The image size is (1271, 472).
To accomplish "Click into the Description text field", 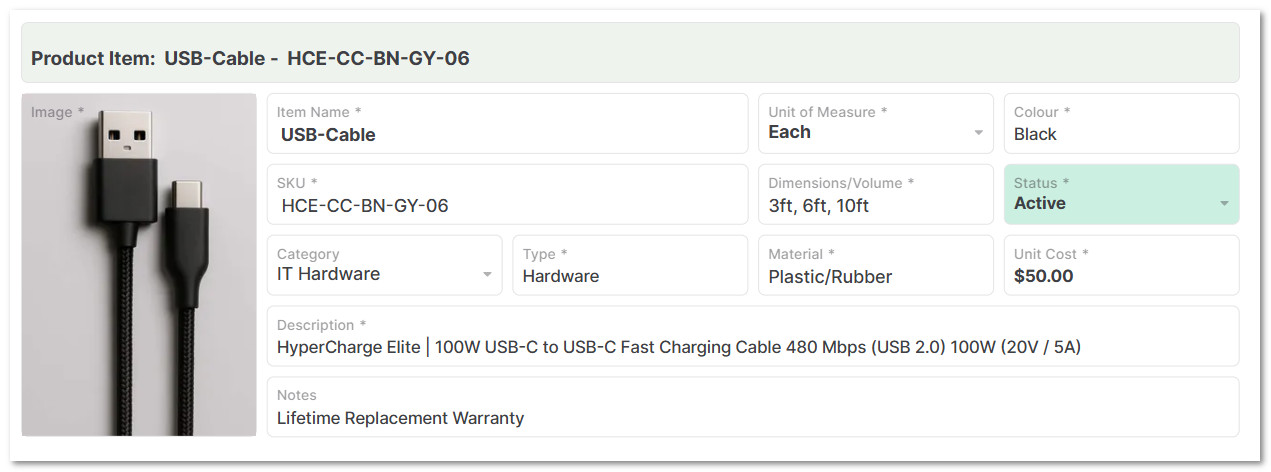I will tap(752, 347).
